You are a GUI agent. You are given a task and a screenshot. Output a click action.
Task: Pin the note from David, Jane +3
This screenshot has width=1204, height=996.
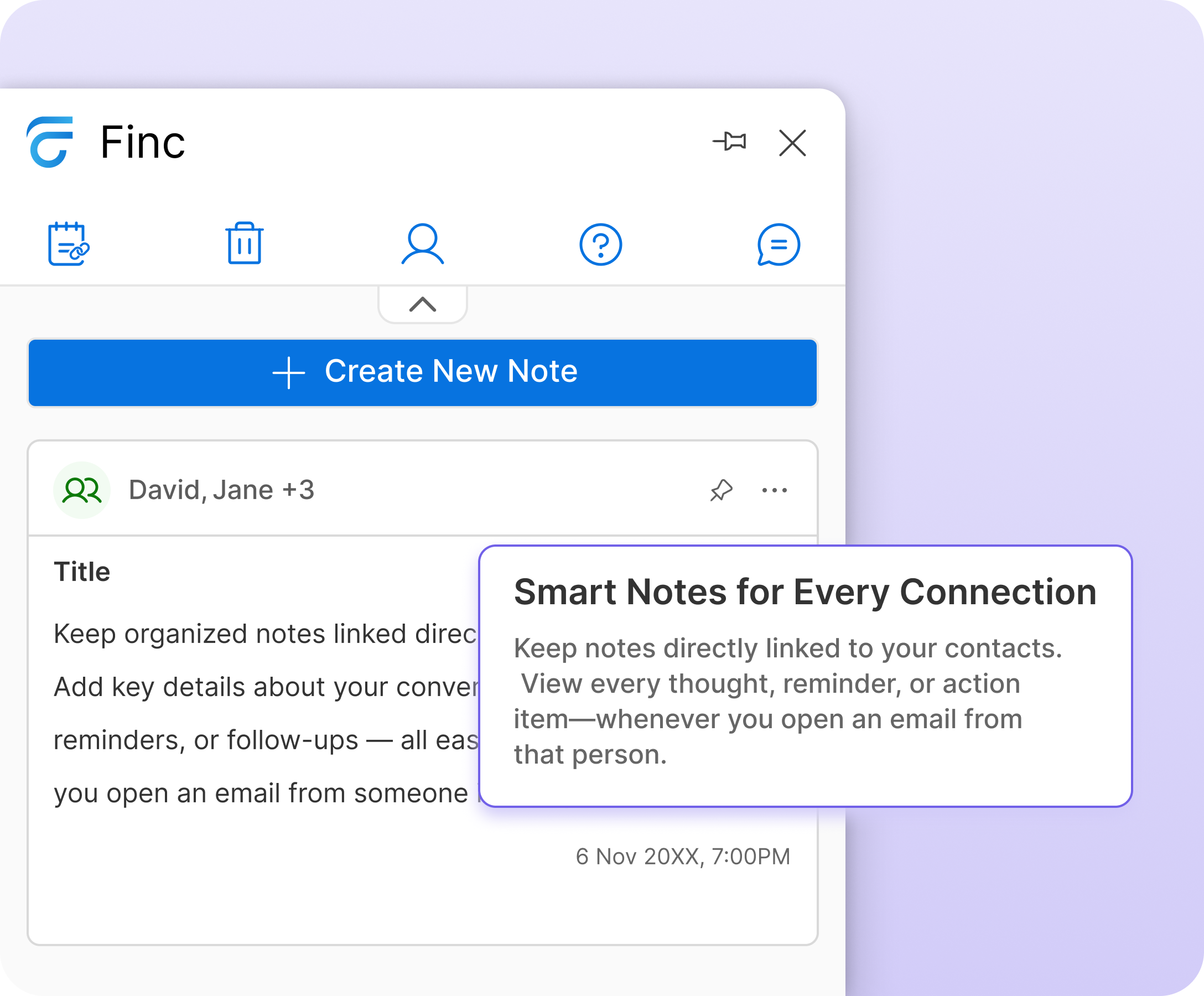722,489
